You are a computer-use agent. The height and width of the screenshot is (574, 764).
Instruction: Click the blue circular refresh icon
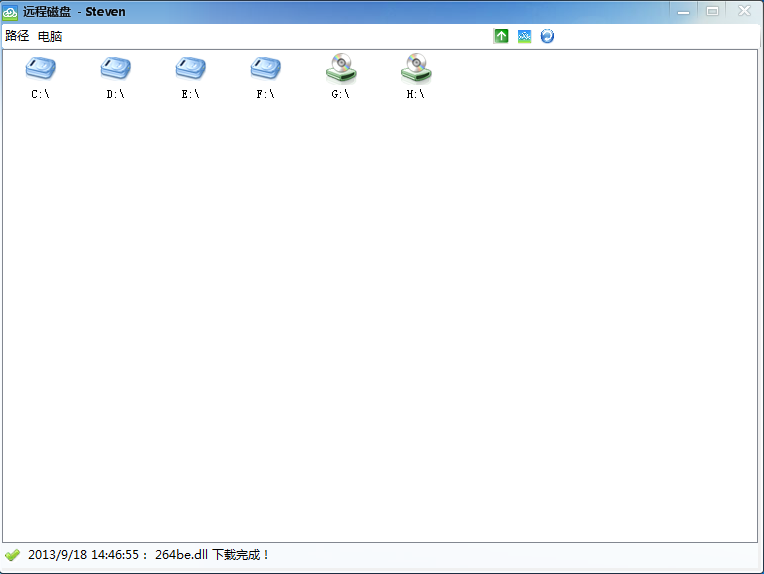coord(547,36)
